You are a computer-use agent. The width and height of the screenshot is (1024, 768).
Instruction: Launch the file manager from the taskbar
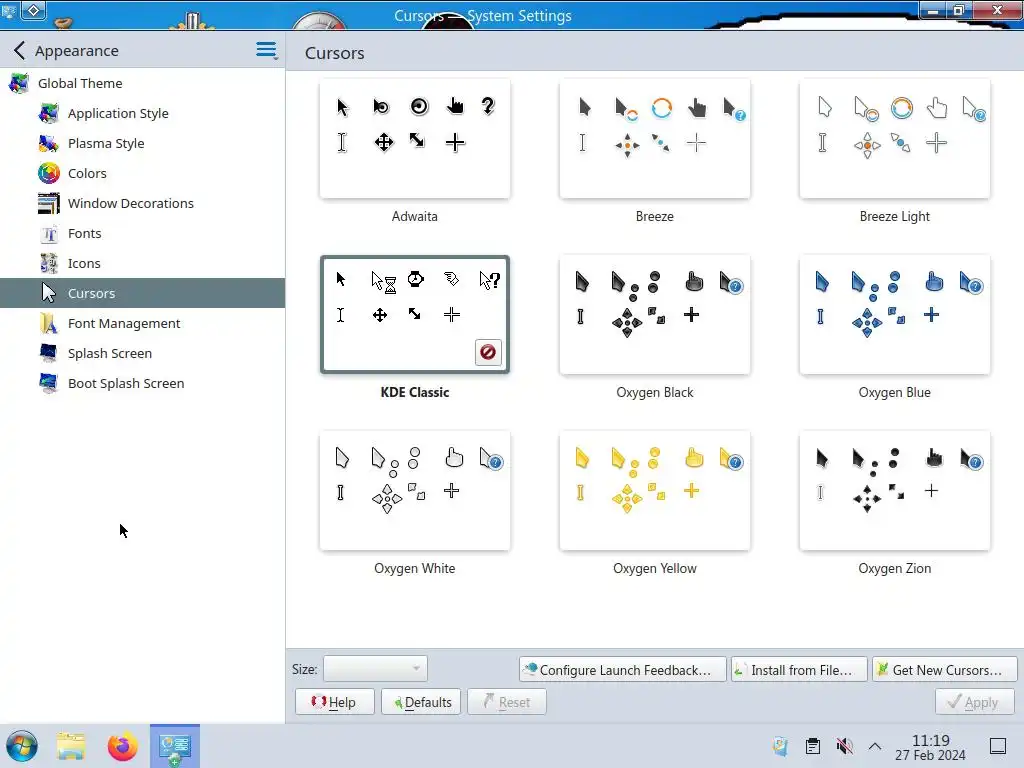click(x=71, y=746)
